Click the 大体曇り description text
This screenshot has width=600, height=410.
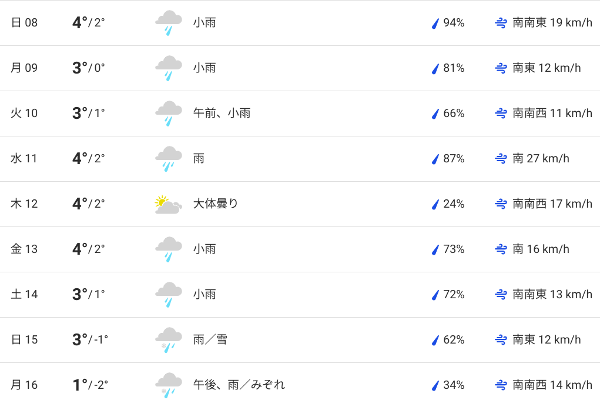(x=216, y=204)
